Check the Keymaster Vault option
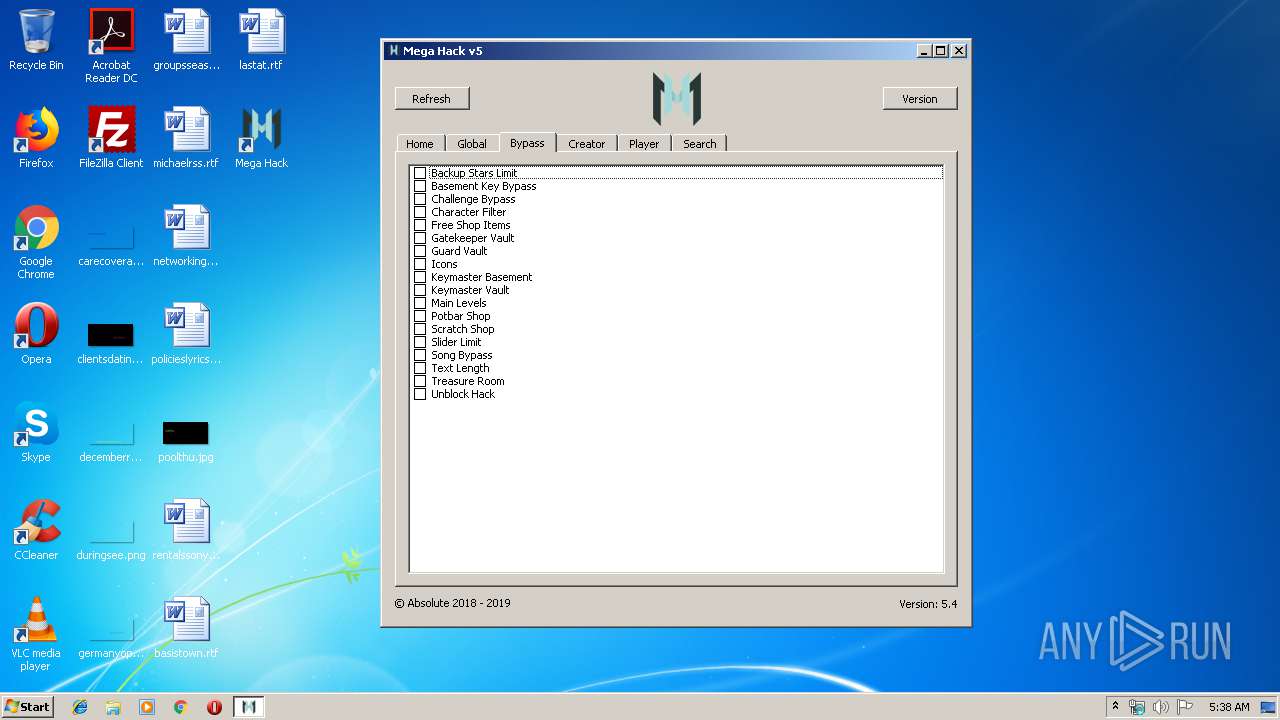Viewport: 1280px width, 720px height. point(420,290)
